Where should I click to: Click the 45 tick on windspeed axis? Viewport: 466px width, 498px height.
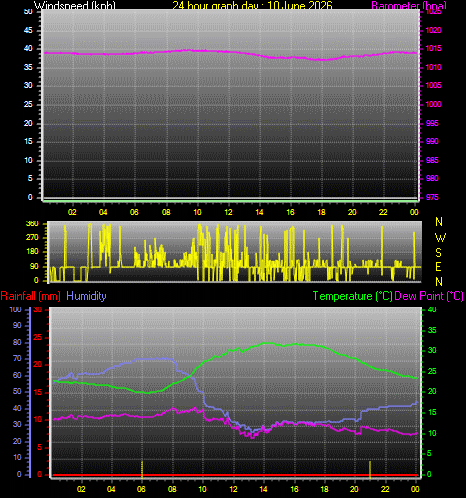pyautogui.click(x=28, y=30)
